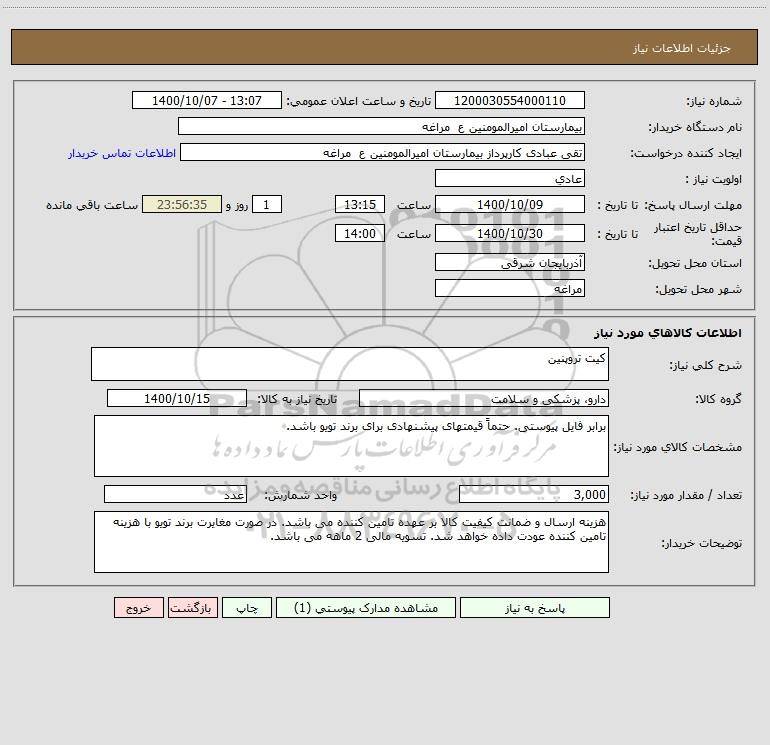Click the response deadline date 1400/10/09
The width and height of the screenshot is (770, 745).
coord(510,204)
